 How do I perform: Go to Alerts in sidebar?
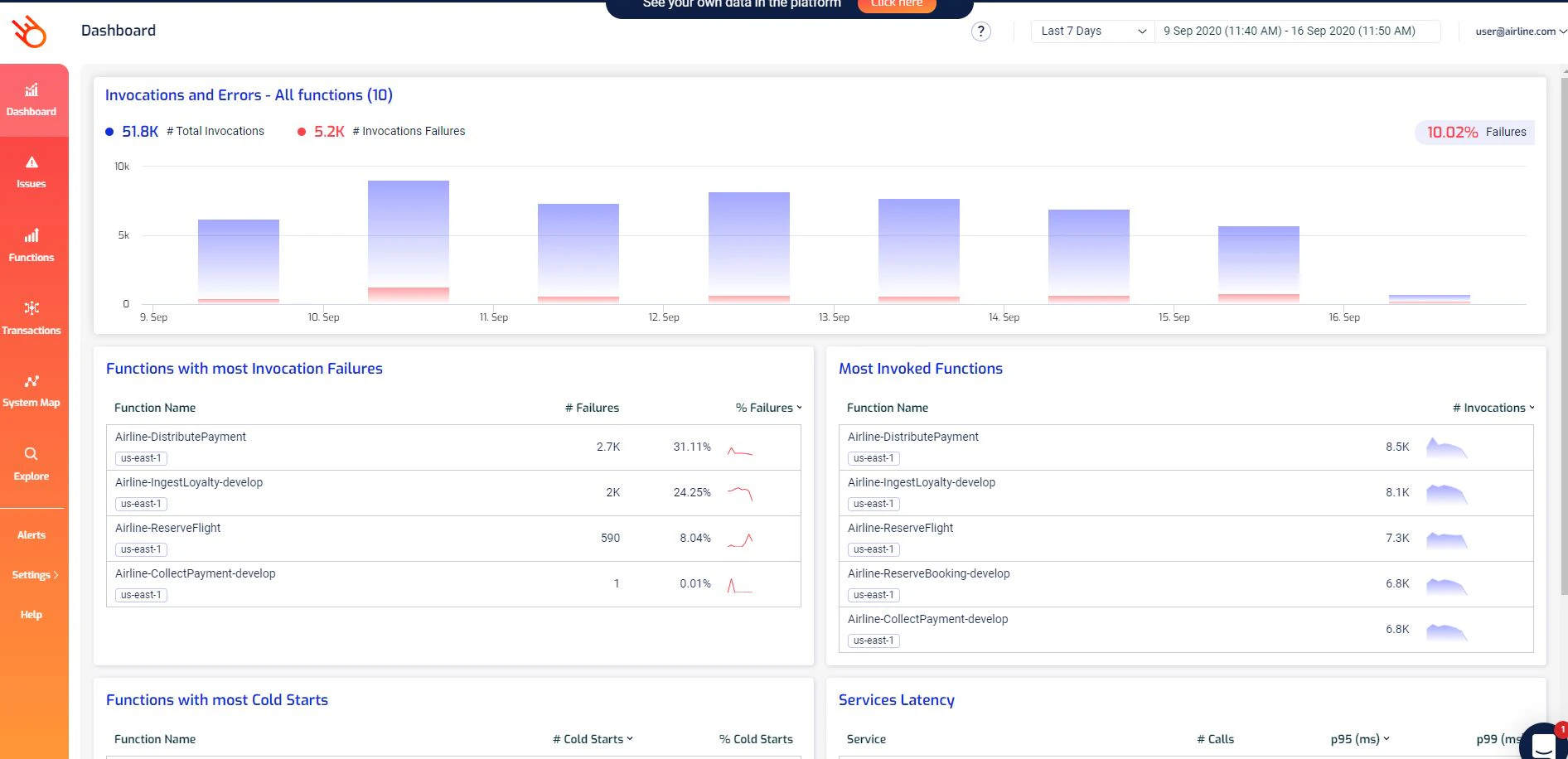[x=31, y=535]
